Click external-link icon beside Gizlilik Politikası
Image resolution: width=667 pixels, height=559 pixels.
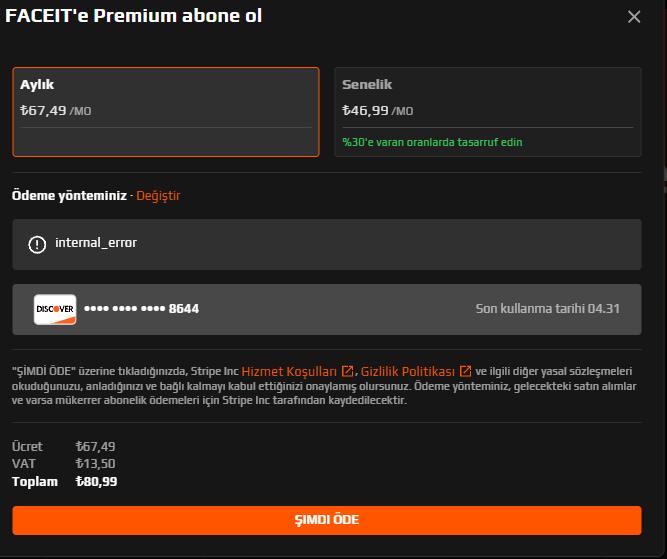(465, 371)
